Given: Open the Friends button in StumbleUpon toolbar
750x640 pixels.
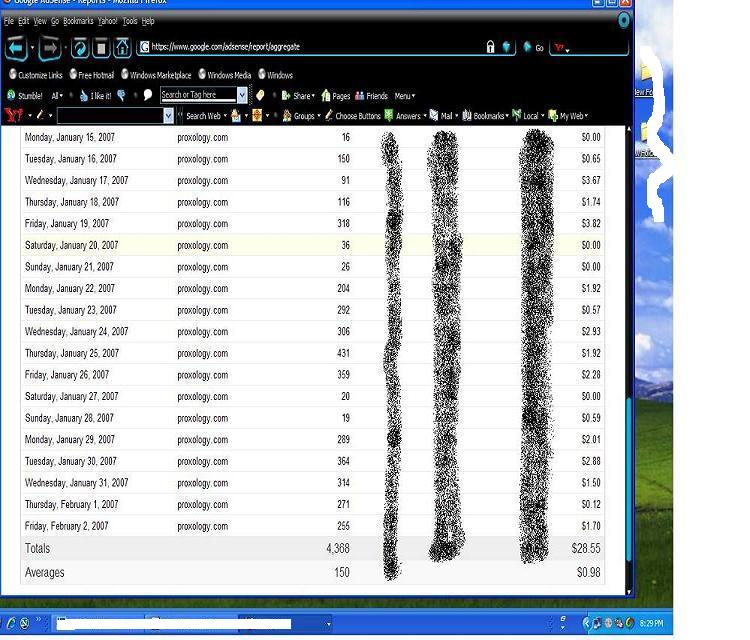Looking at the screenshot, I should (372, 96).
